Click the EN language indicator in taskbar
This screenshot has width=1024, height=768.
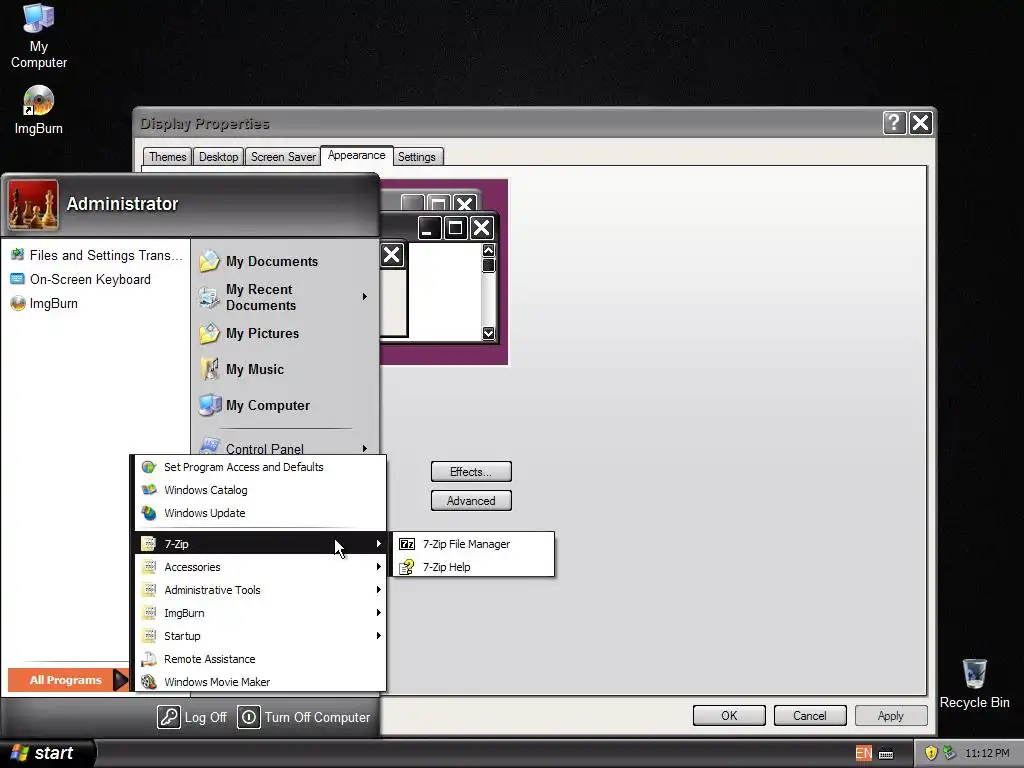[863, 753]
